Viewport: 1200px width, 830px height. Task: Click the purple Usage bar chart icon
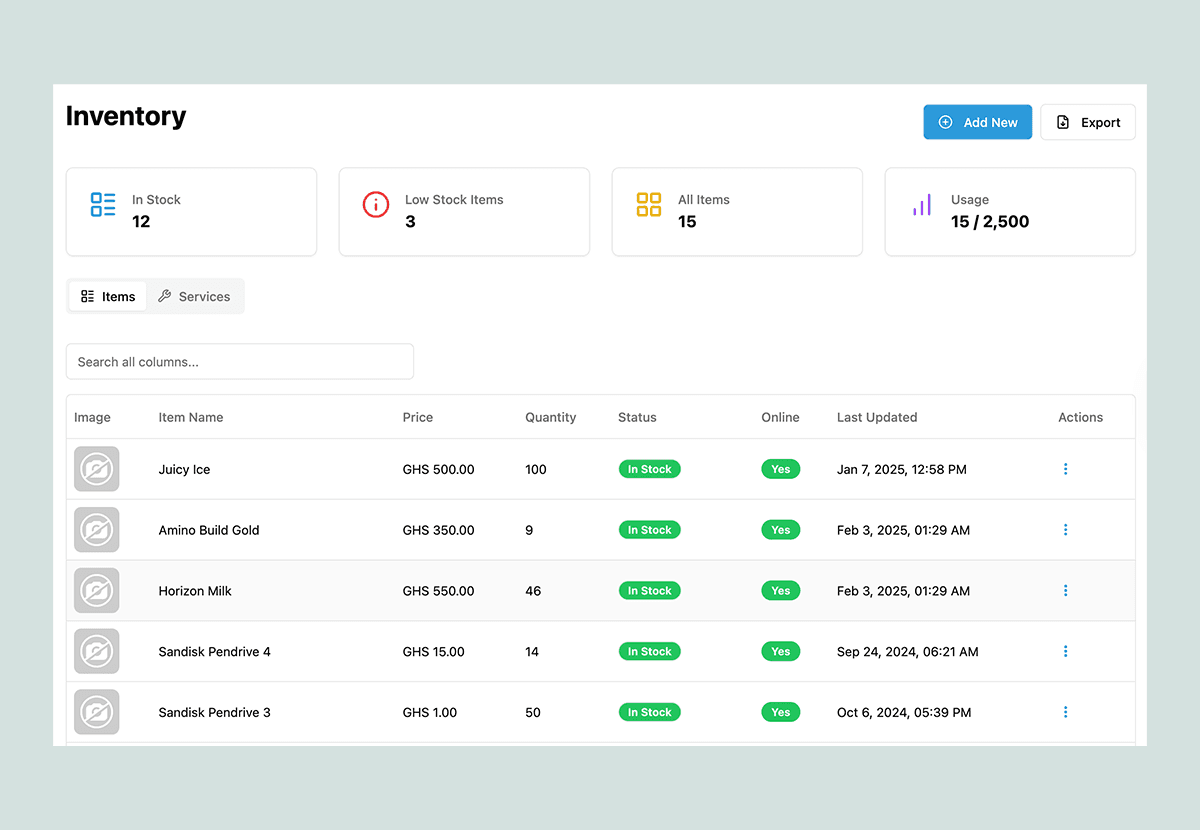[921, 205]
